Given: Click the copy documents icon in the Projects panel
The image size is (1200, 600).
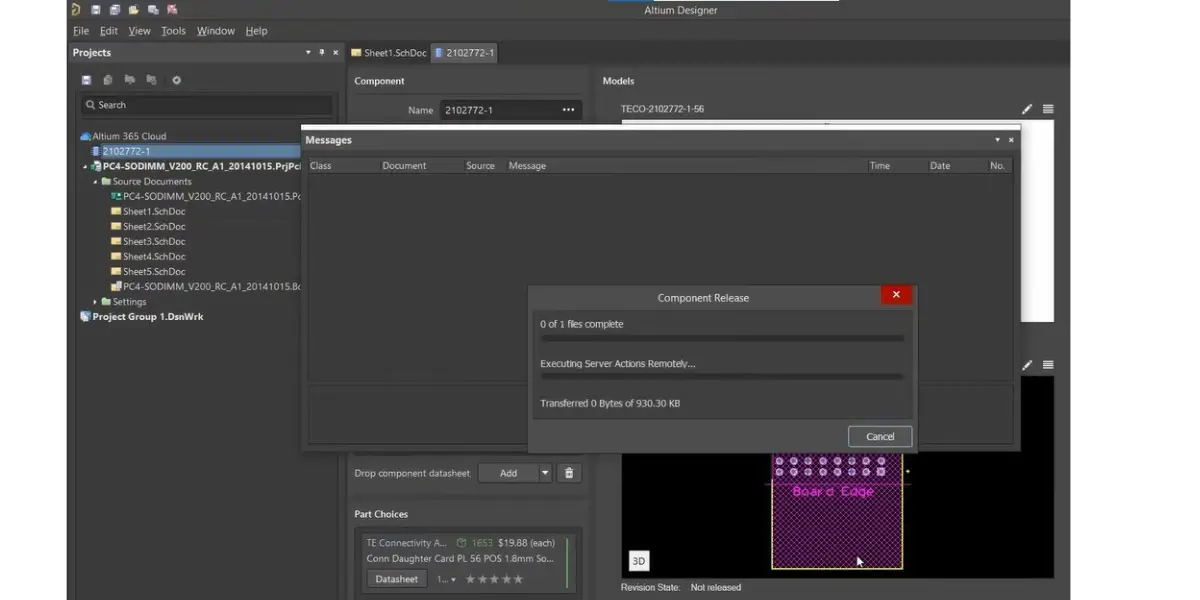Looking at the screenshot, I should click(x=108, y=80).
